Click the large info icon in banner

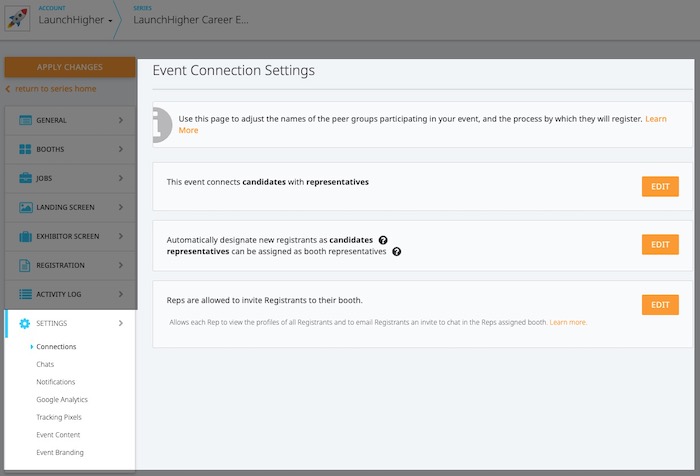pos(162,125)
